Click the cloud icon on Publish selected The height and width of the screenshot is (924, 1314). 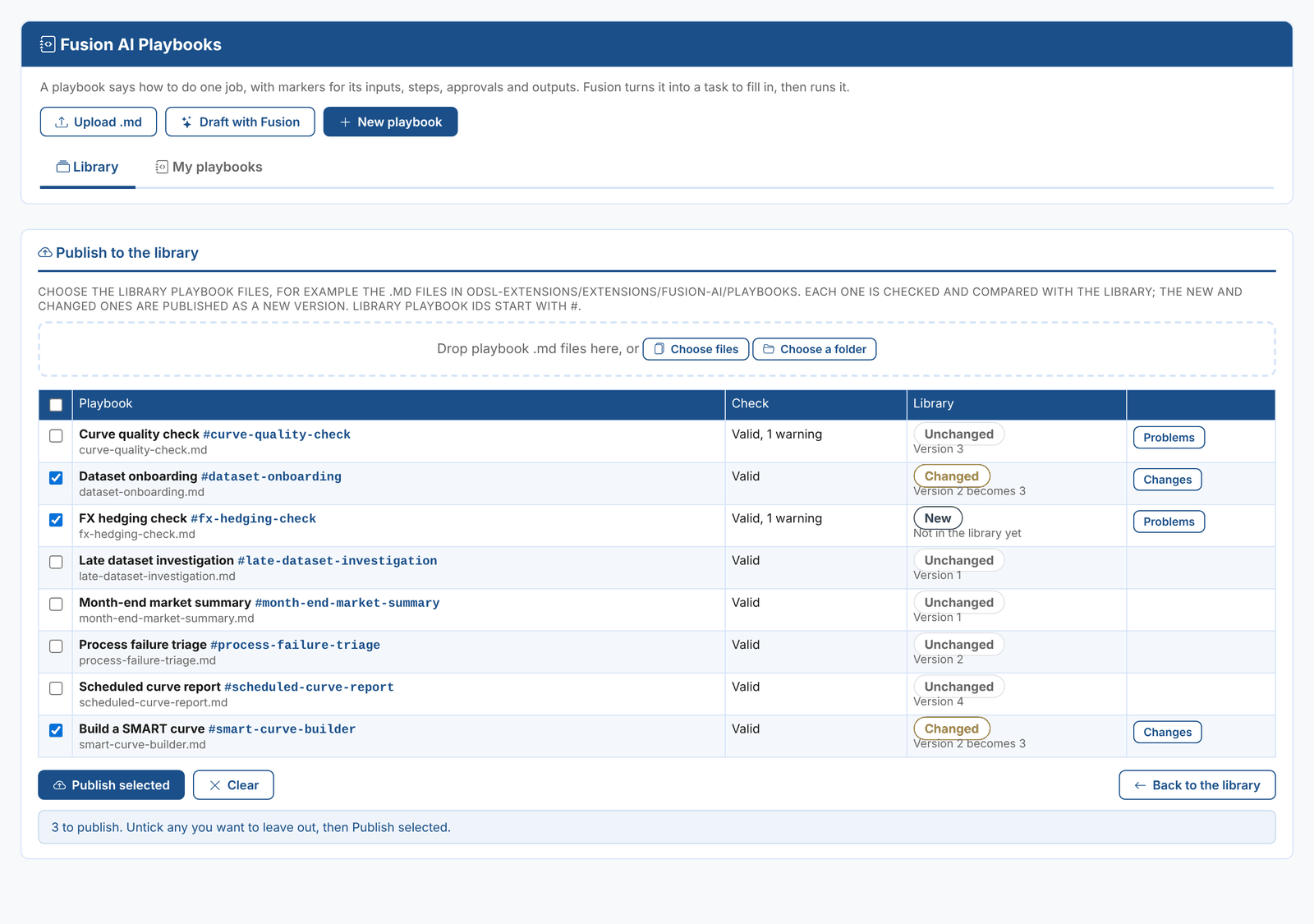[x=60, y=785]
